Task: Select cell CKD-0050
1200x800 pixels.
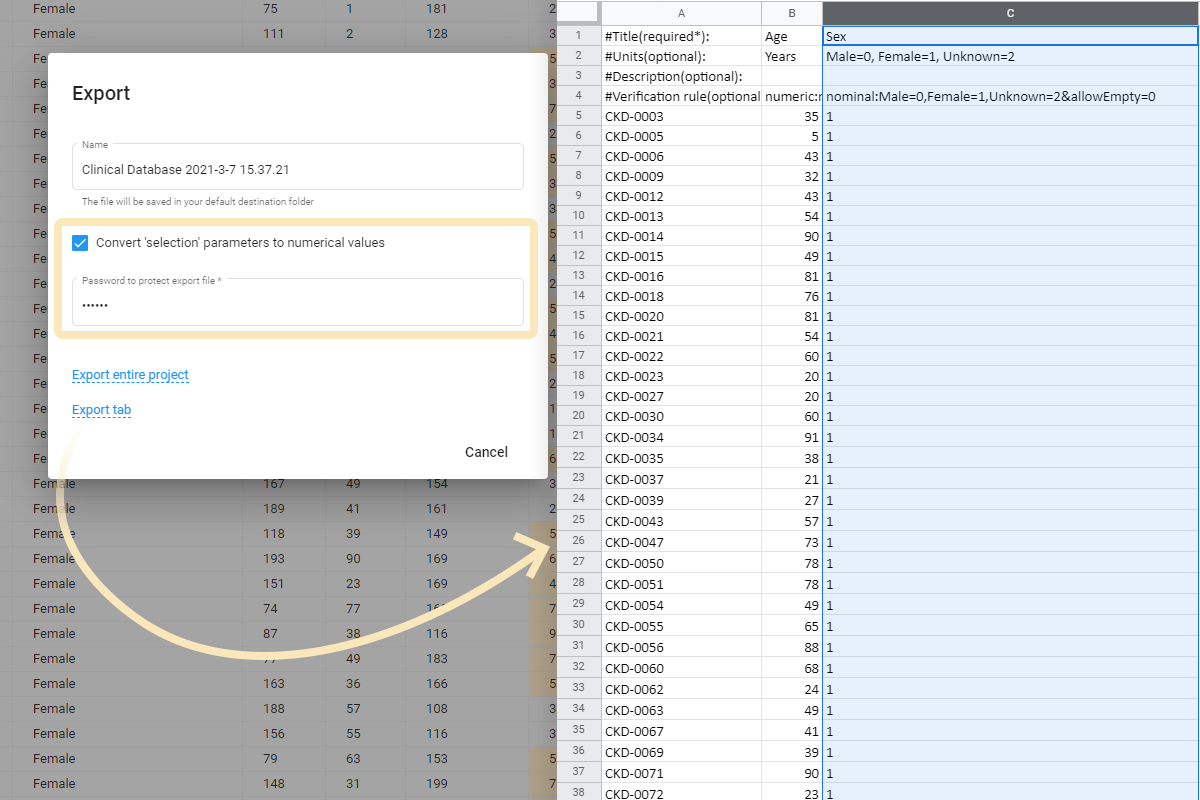Action: 681,563
